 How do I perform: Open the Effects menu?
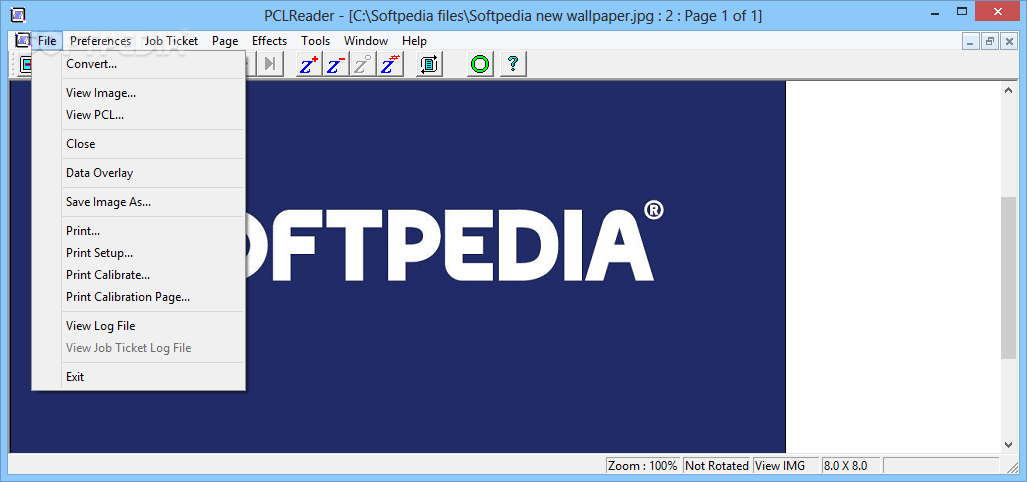point(269,41)
